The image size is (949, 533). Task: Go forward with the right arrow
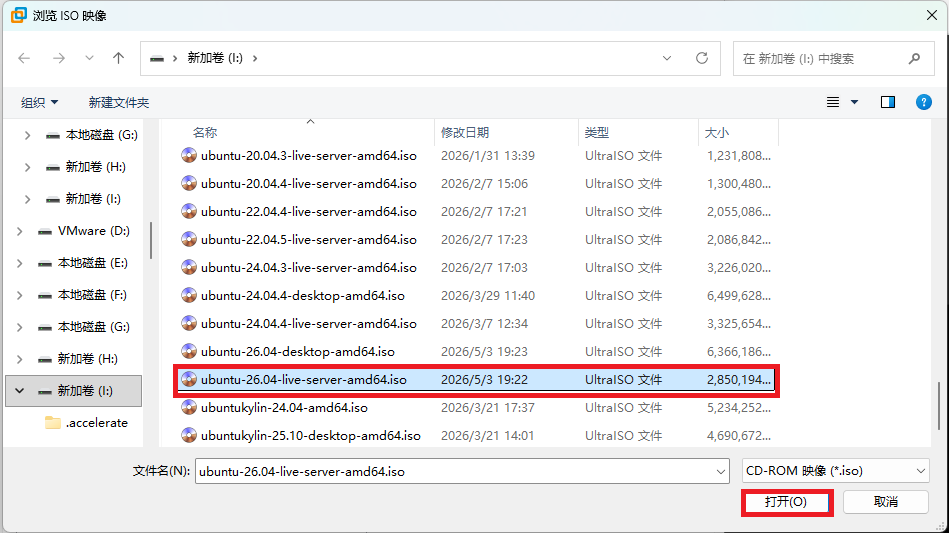(x=59, y=58)
